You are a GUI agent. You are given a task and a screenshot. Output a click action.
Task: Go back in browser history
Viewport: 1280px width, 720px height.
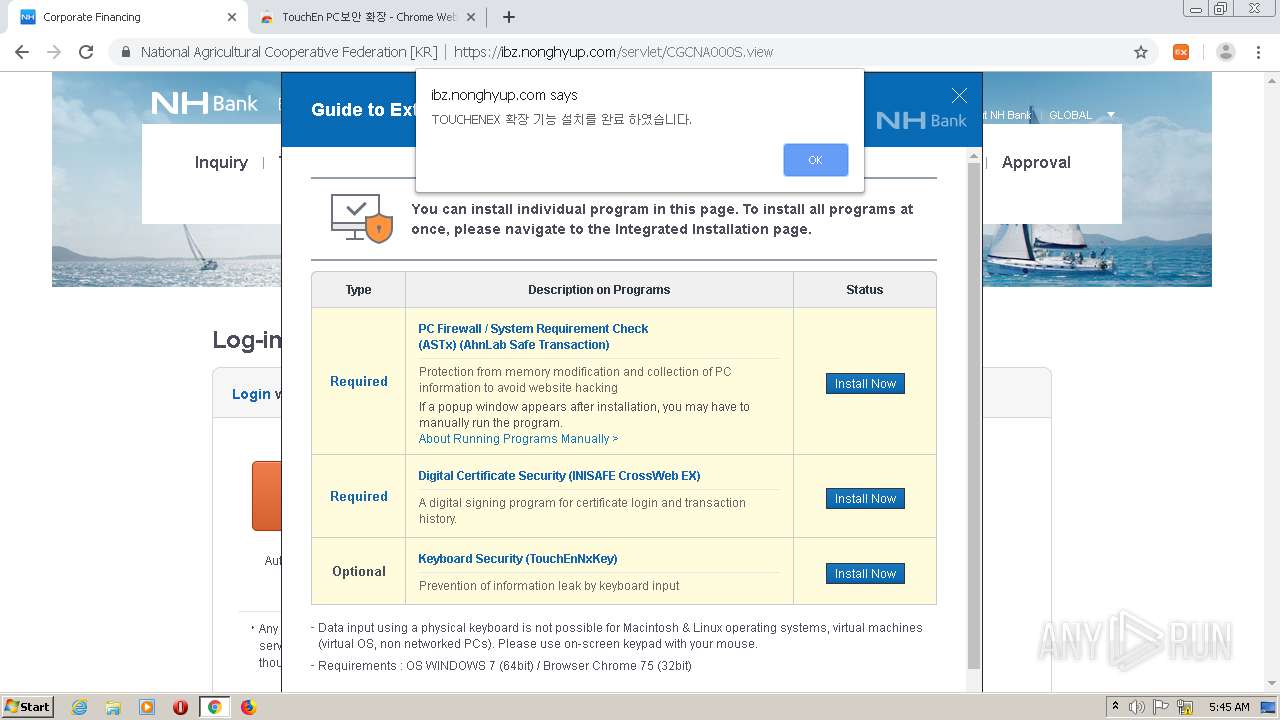tap(22, 52)
